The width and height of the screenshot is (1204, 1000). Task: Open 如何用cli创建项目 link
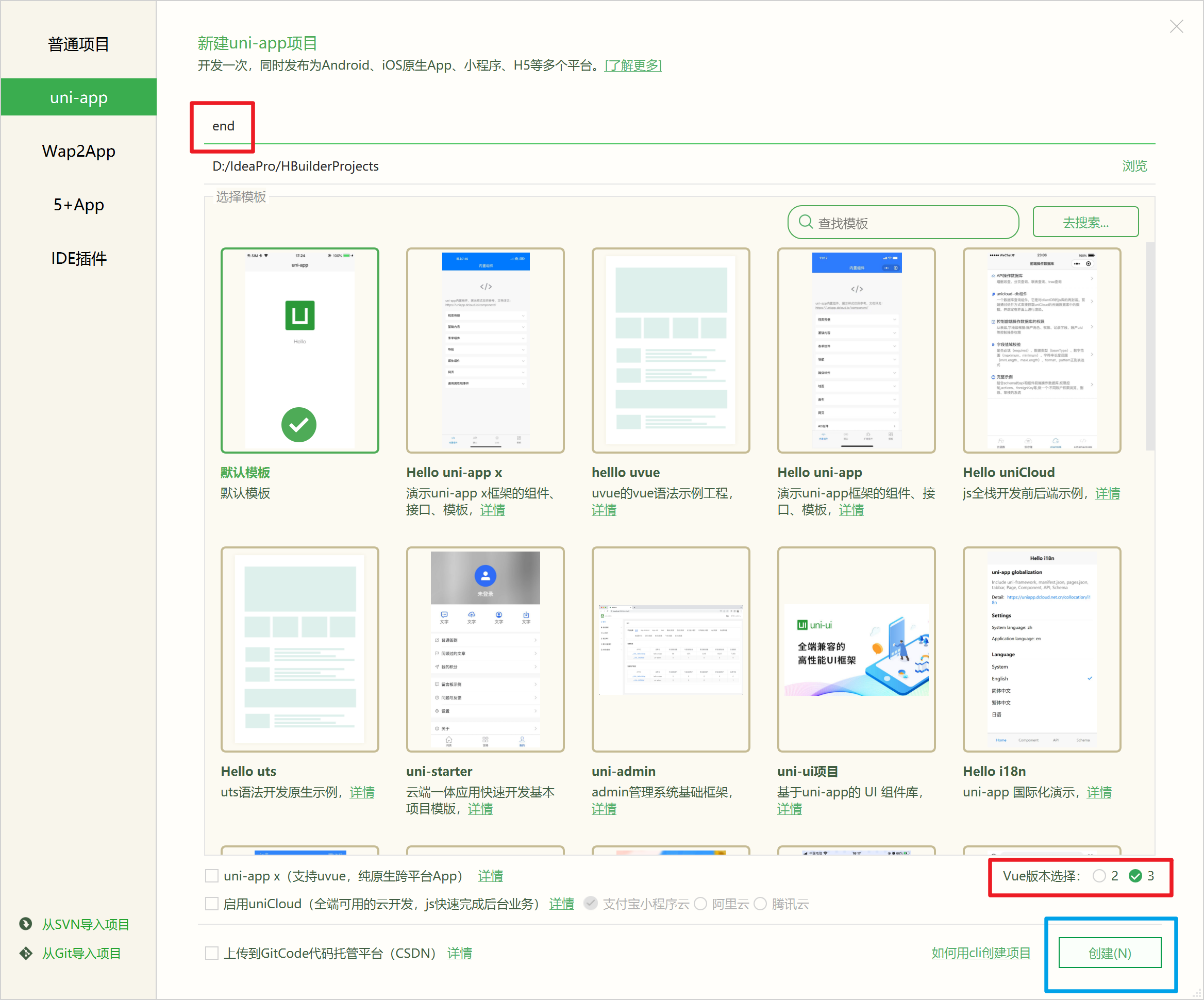click(980, 953)
